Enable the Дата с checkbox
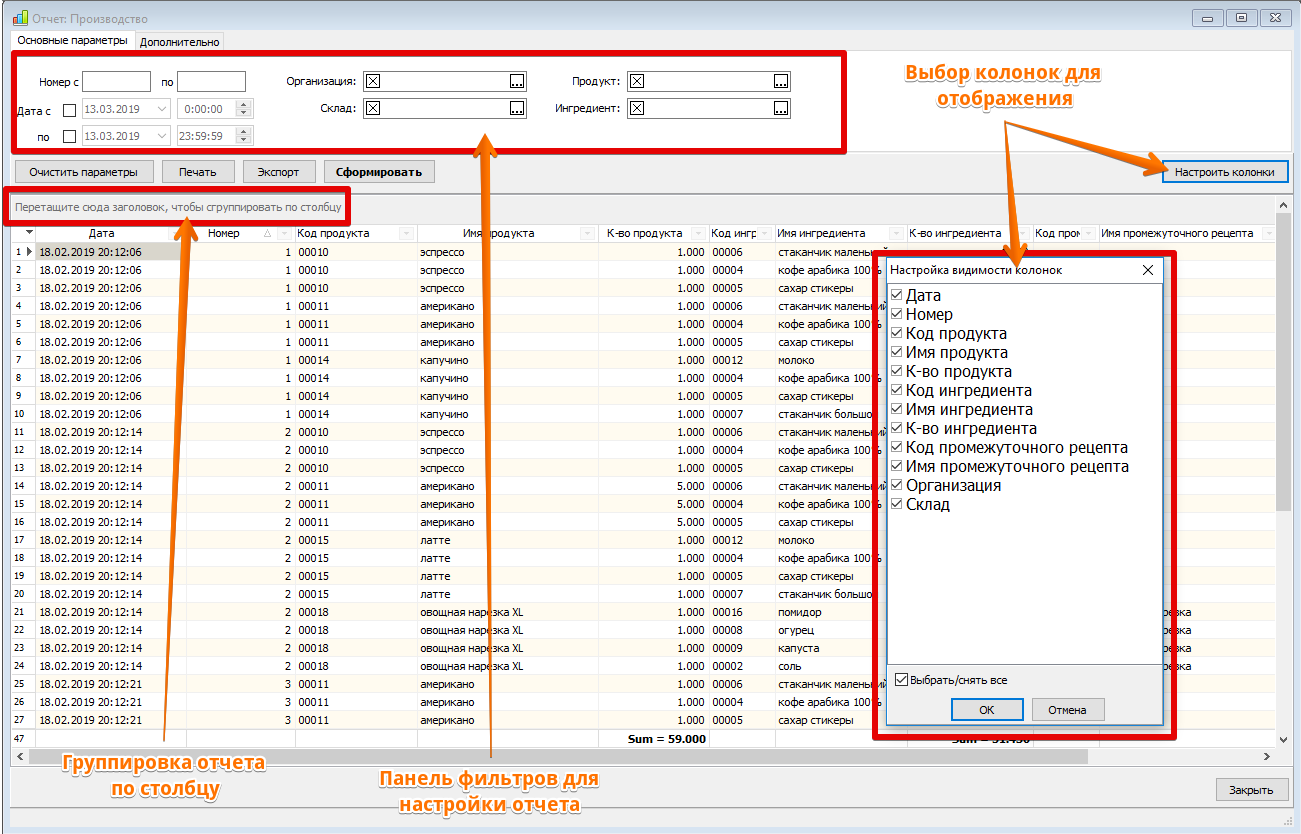This screenshot has width=1301, height=834. pyautogui.click(x=69, y=110)
